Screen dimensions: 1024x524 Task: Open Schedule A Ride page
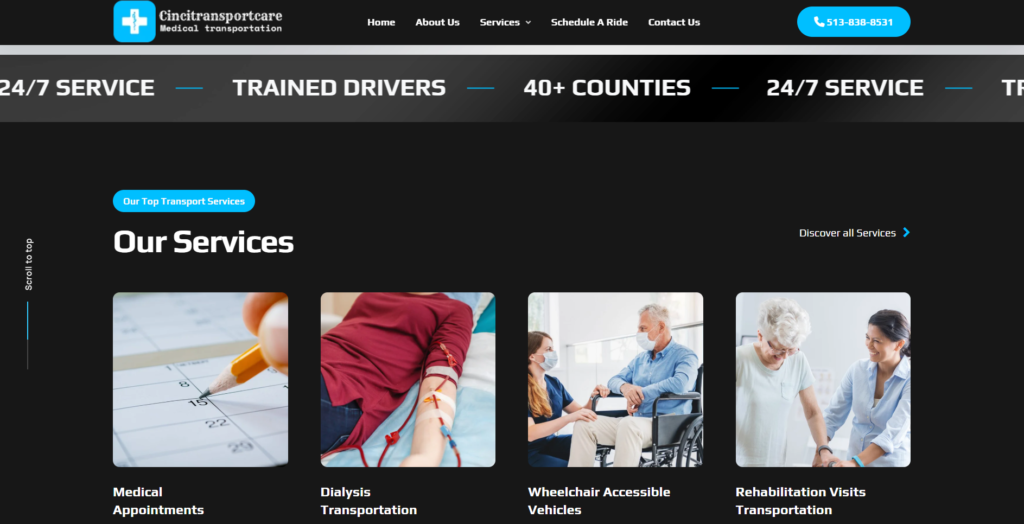pos(589,22)
